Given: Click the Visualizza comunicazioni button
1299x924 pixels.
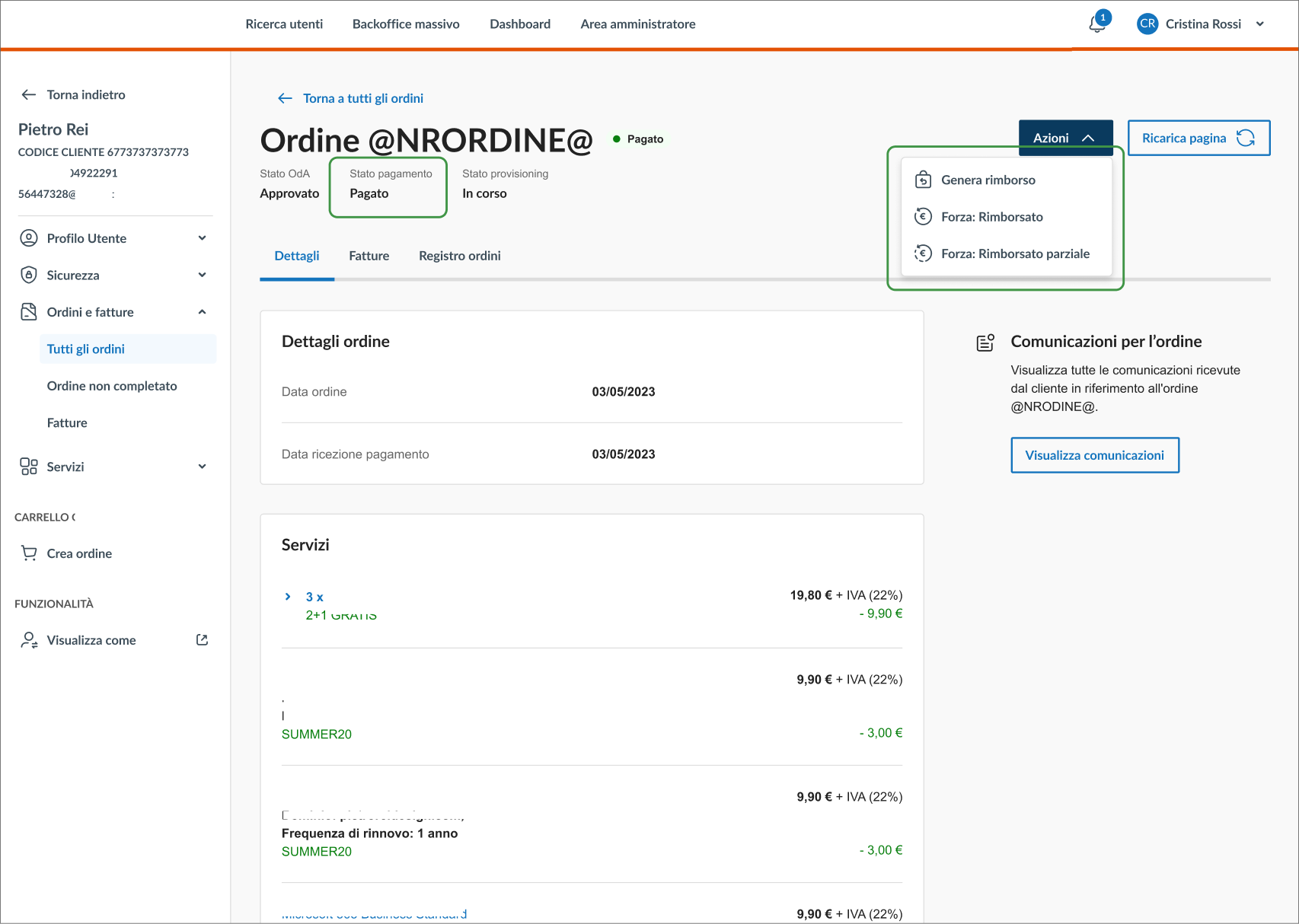Looking at the screenshot, I should pos(1094,455).
